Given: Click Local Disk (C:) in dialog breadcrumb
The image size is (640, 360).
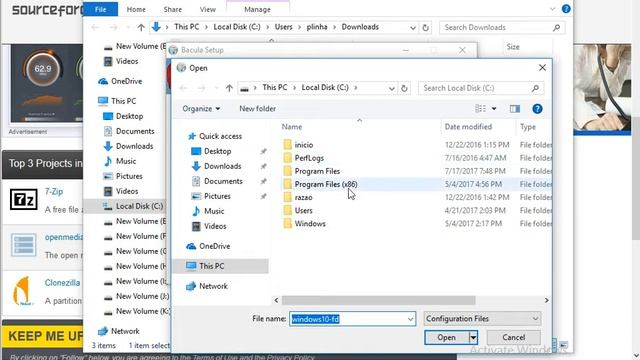Looking at the screenshot, I should [x=325, y=88].
